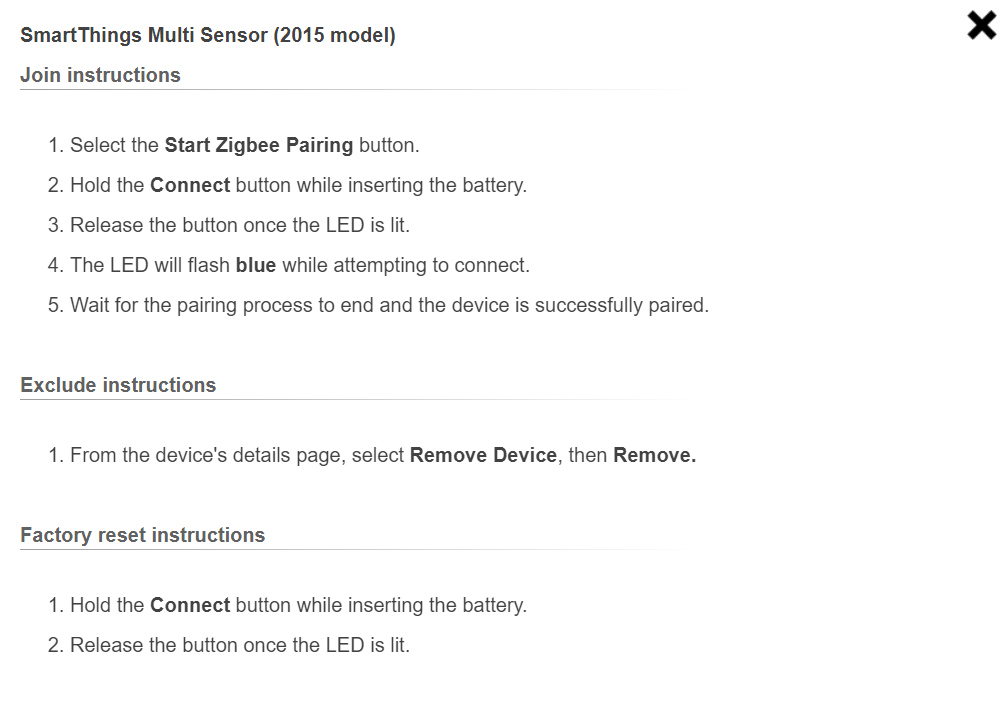
Task: Select the Join instructions heading
Action: (x=100, y=75)
